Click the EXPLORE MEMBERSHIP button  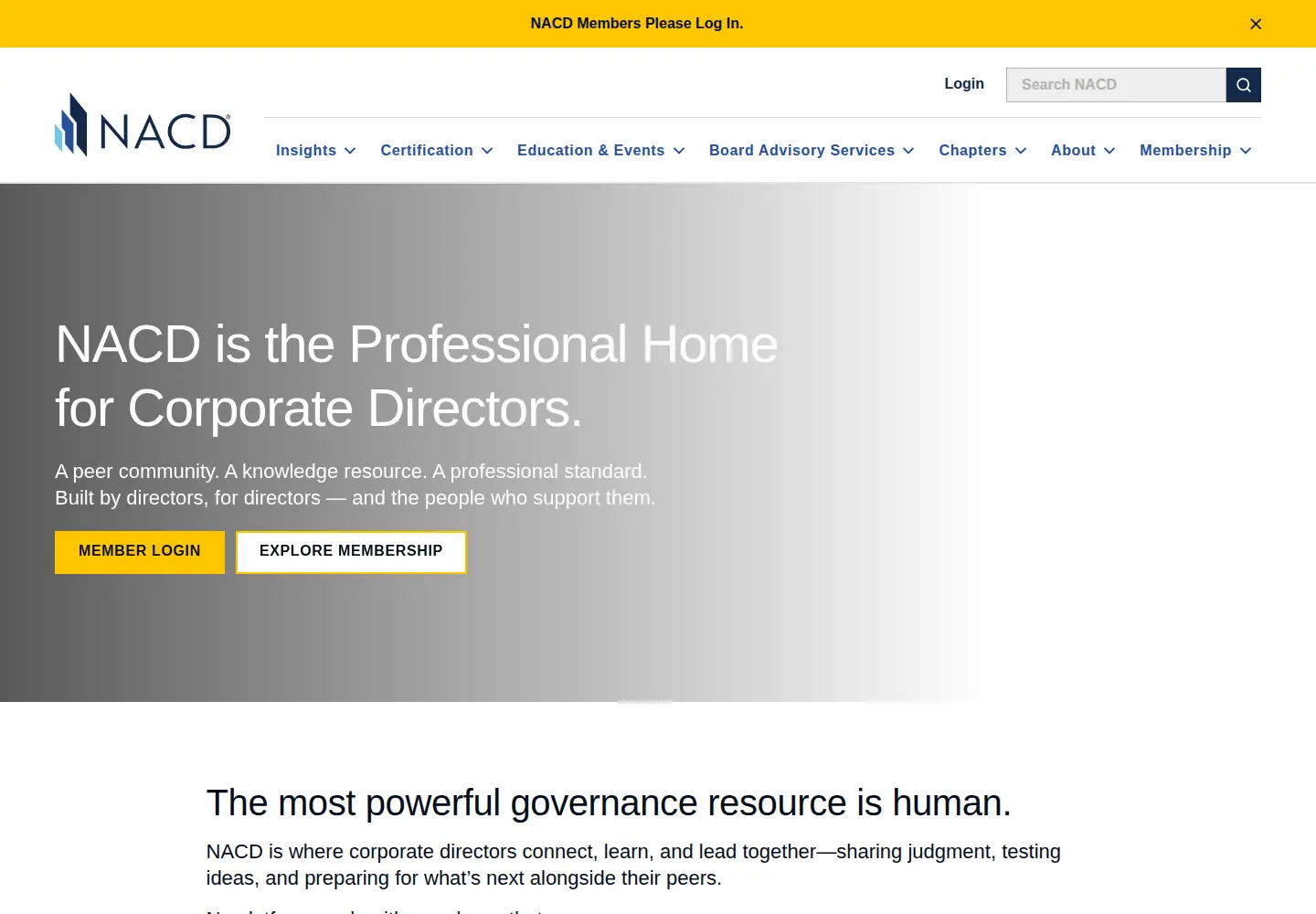pos(351,552)
